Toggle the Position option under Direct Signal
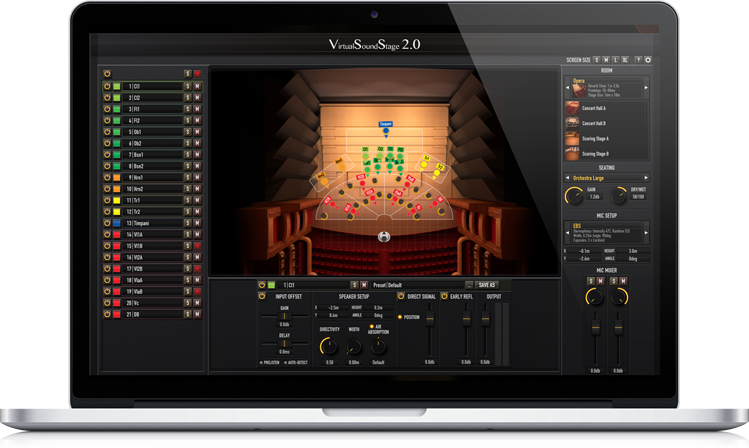The width and height of the screenshot is (749, 448). coord(400,317)
